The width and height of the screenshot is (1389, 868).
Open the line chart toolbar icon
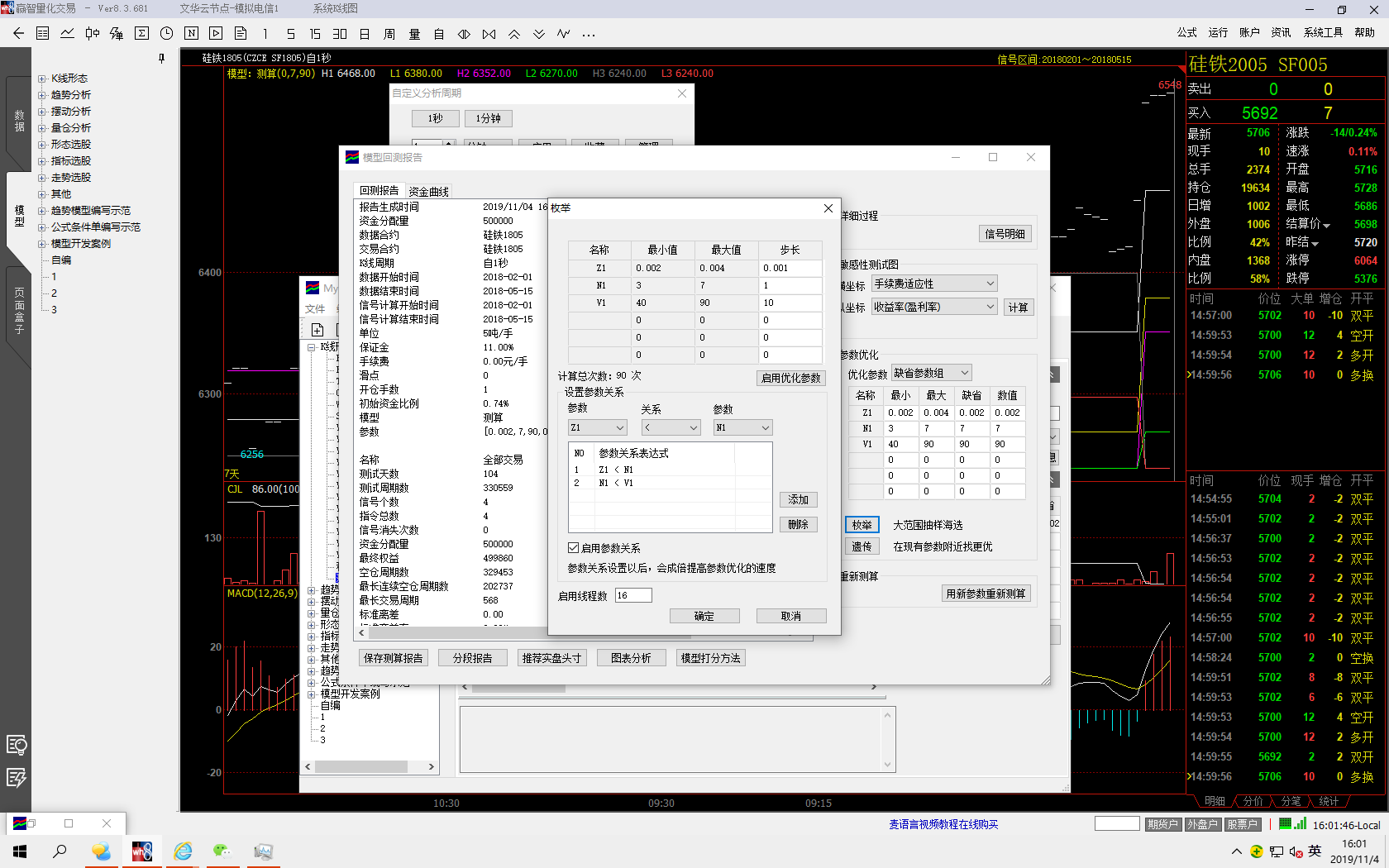pos(67,34)
